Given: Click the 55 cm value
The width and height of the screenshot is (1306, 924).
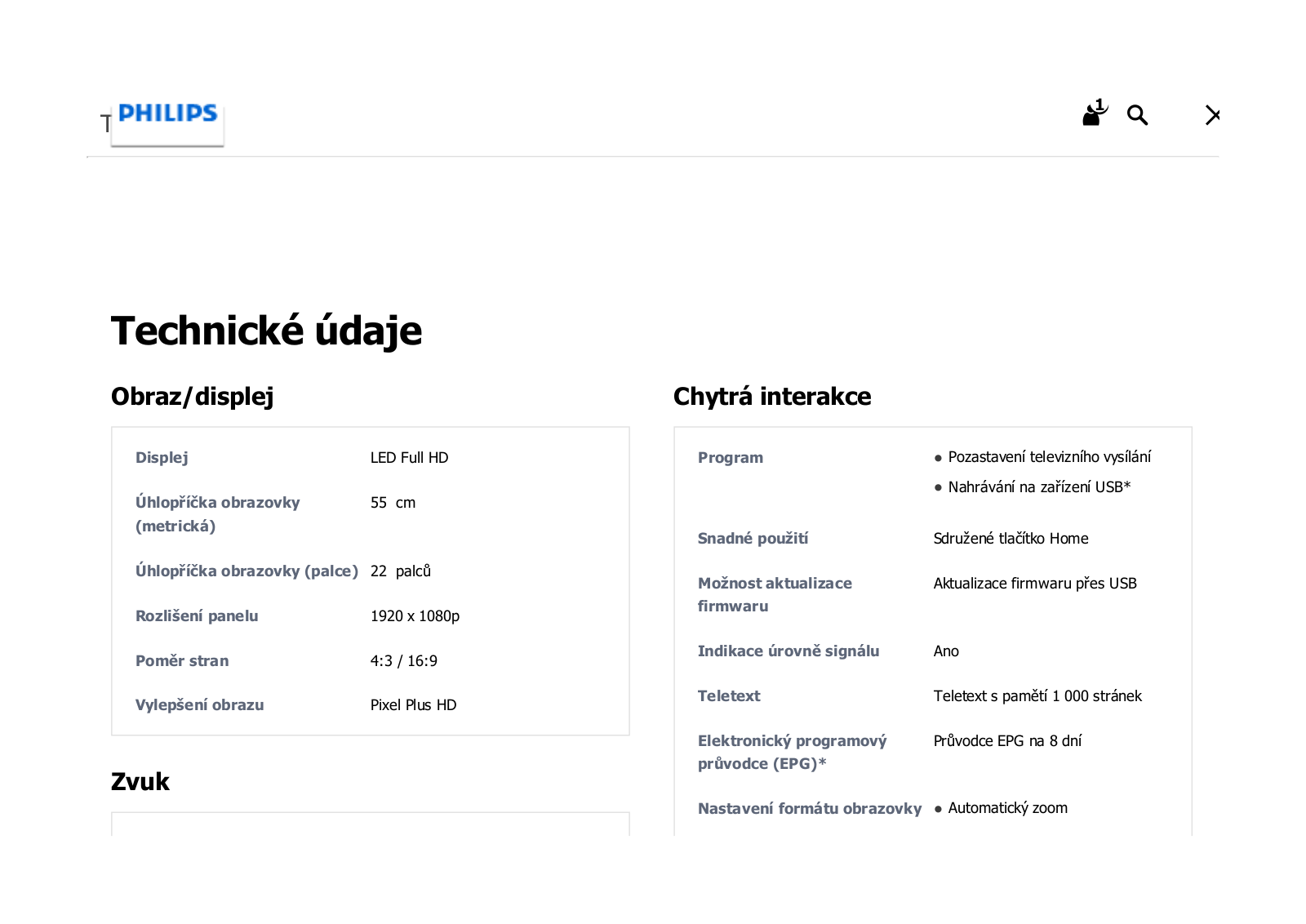Looking at the screenshot, I should tap(393, 503).
